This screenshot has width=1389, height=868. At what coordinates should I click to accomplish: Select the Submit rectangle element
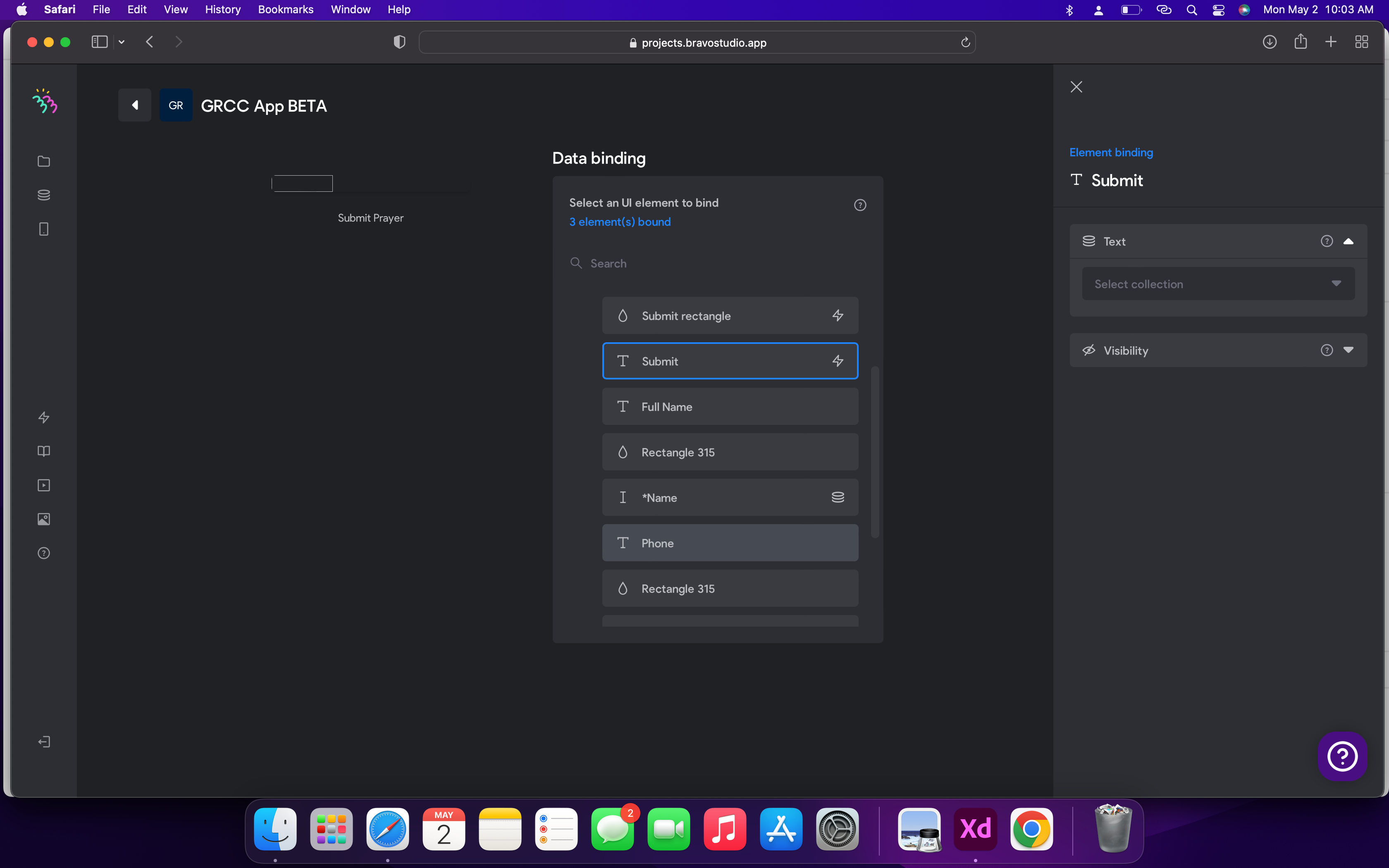tap(730, 315)
